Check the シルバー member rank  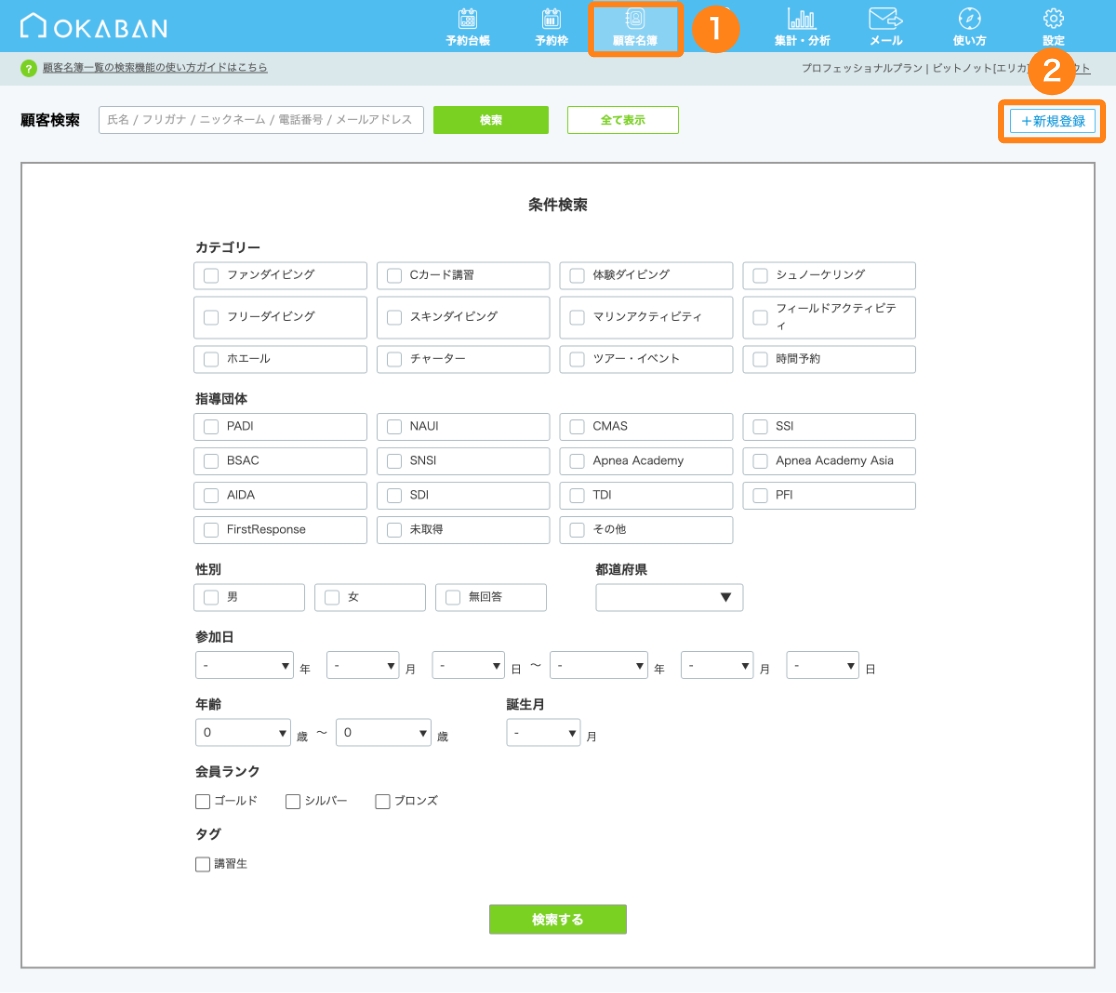(x=293, y=802)
